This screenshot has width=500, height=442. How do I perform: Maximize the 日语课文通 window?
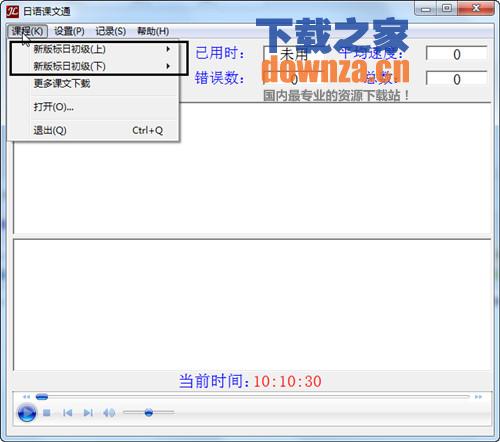pos(447,8)
